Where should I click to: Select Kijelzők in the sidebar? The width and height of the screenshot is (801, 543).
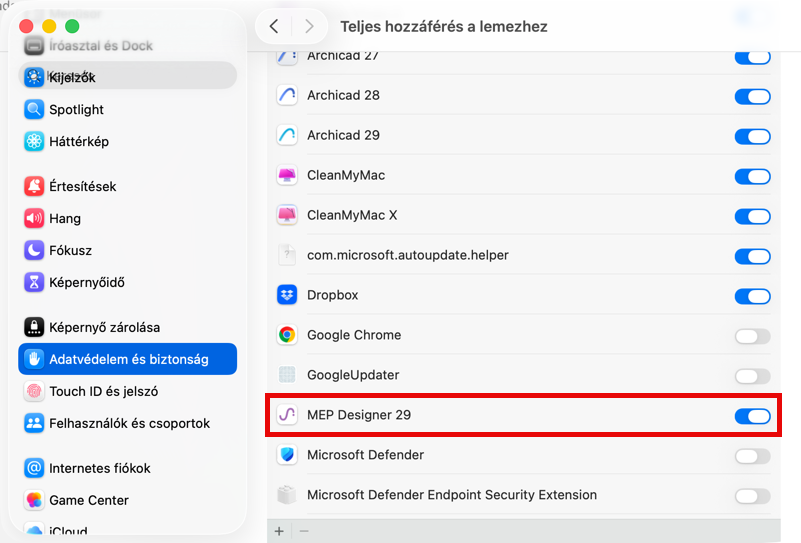[127, 76]
